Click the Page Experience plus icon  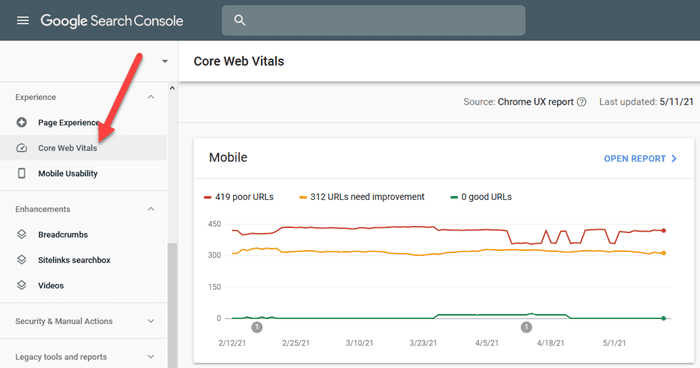(x=21, y=122)
